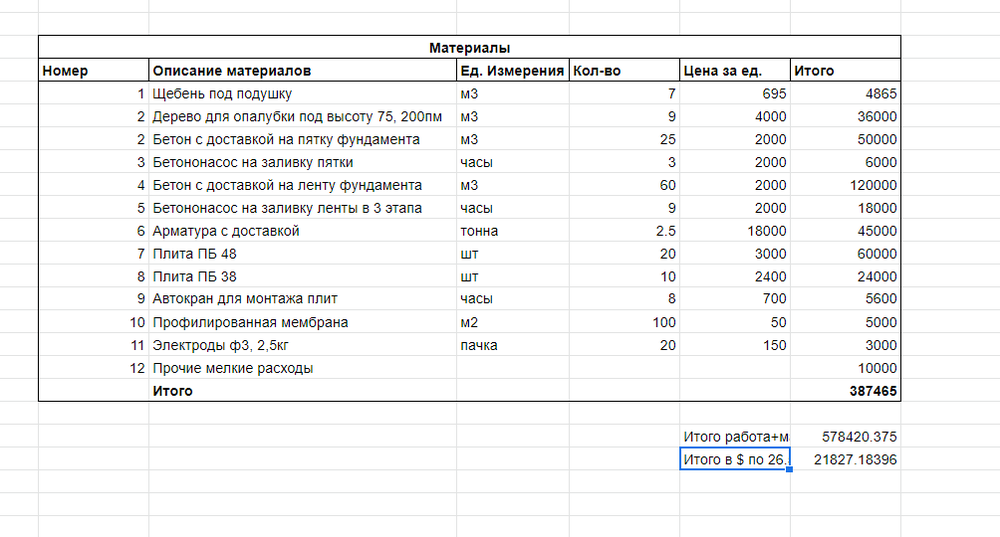Select the 'Материалы' merged title cell
This screenshot has height=537, width=1000.
click(469, 47)
